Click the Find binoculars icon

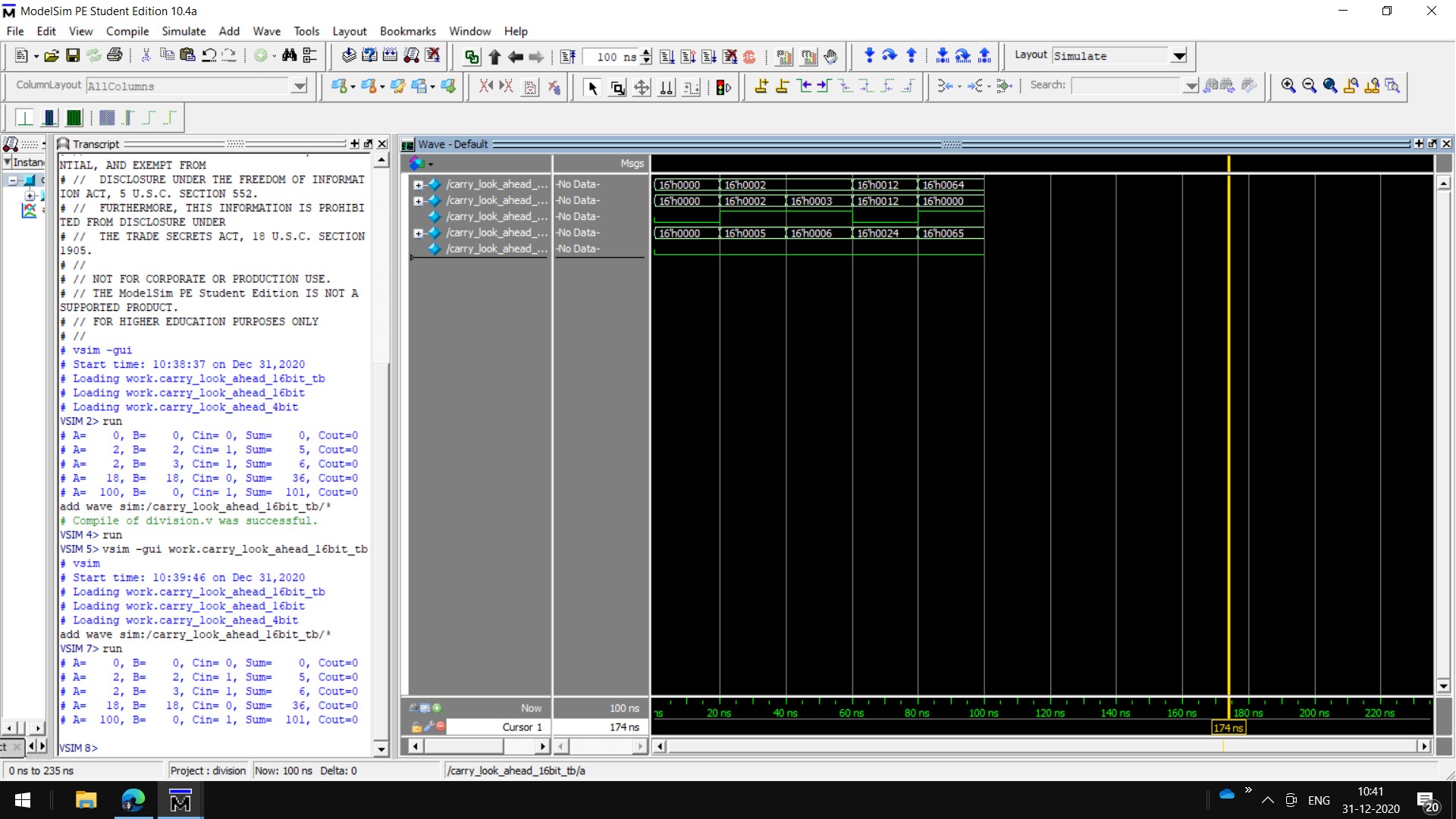[289, 55]
